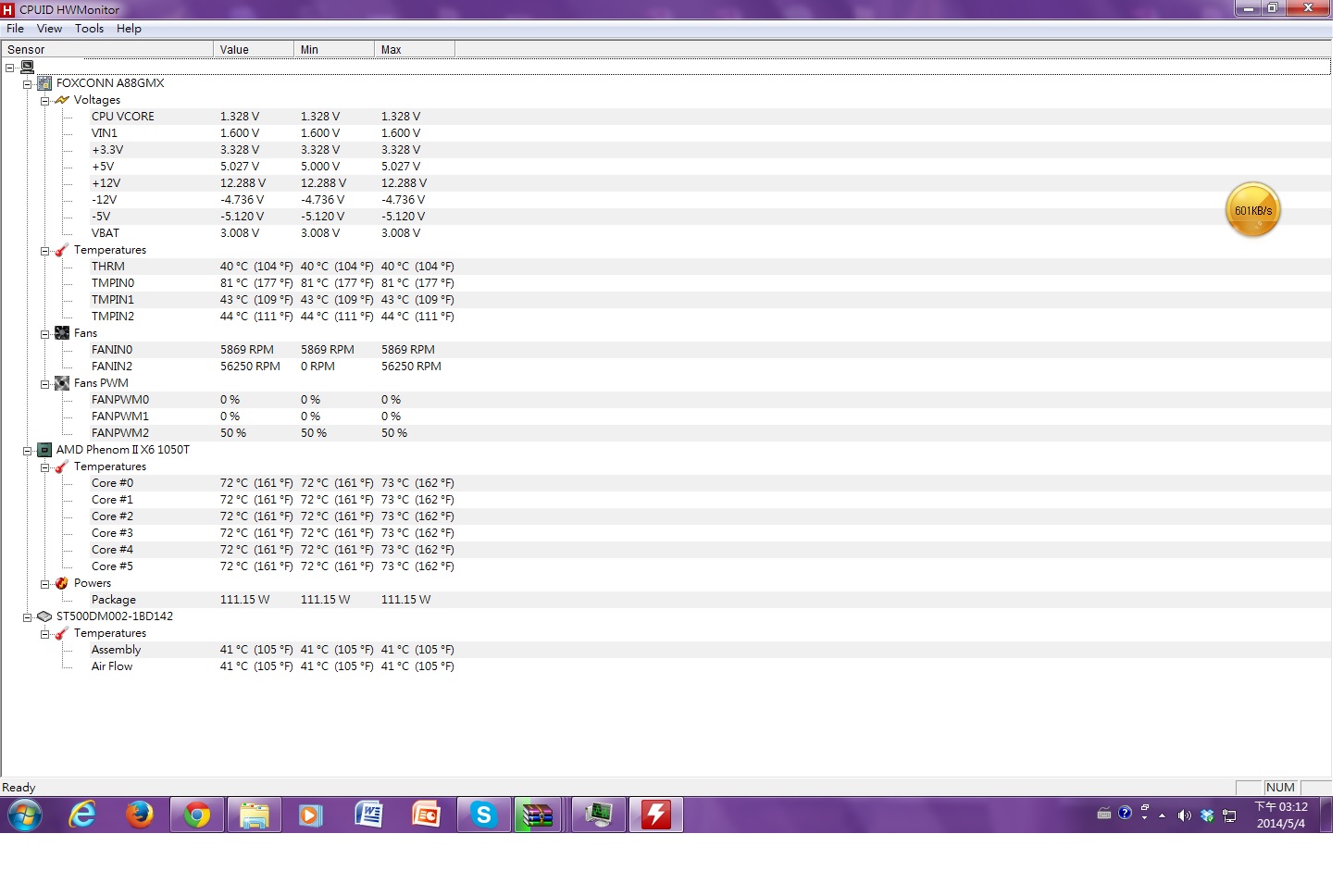The height and width of the screenshot is (896, 1344).
Task: Show hidden tray icons arrow
Action: click(x=1162, y=815)
